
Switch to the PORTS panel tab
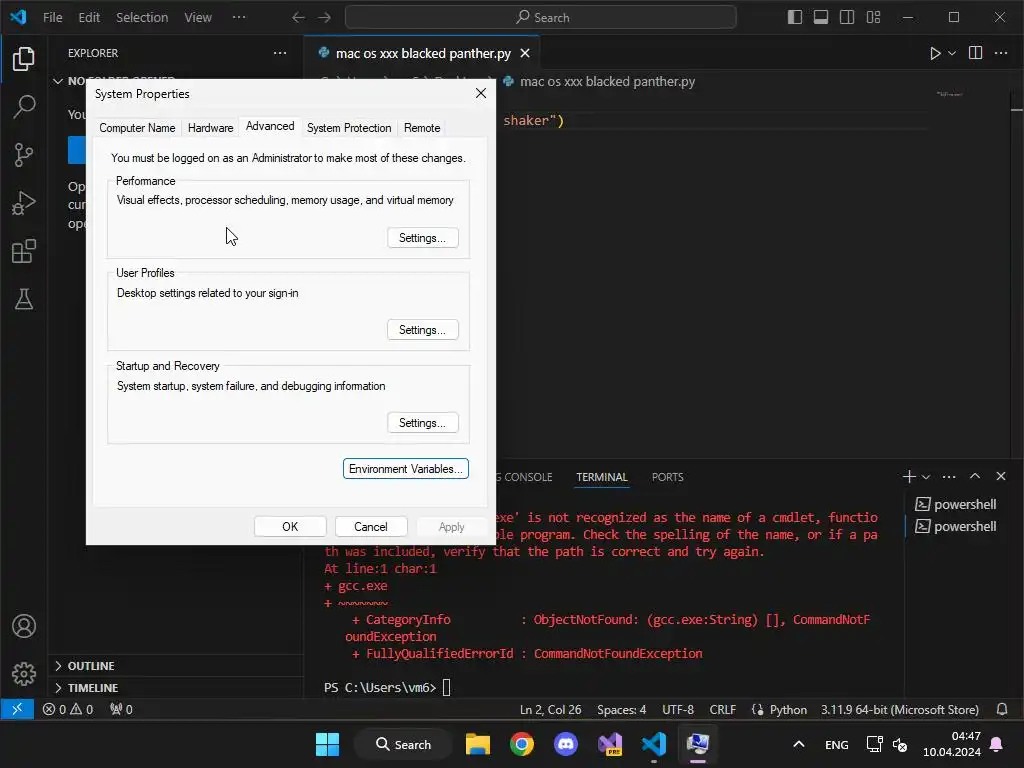click(x=667, y=477)
